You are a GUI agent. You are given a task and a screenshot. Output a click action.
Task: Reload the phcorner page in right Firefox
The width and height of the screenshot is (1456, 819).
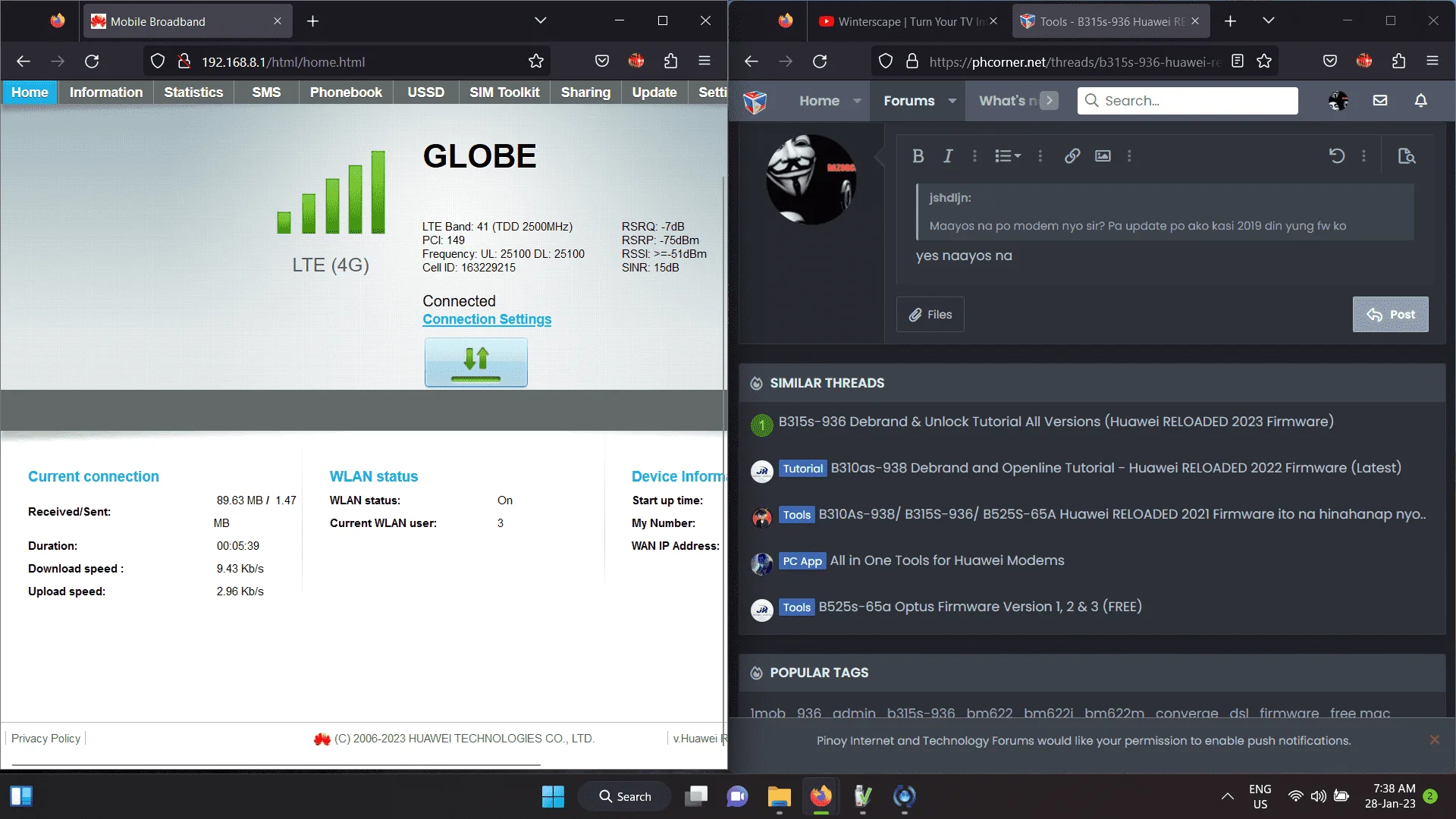(x=820, y=61)
